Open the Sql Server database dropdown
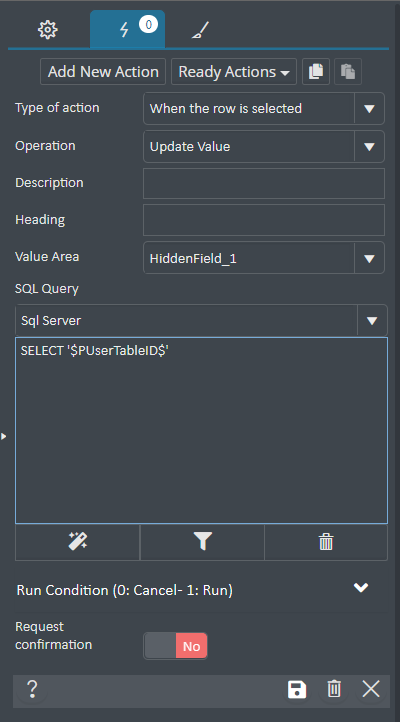 tap(202, 320)
